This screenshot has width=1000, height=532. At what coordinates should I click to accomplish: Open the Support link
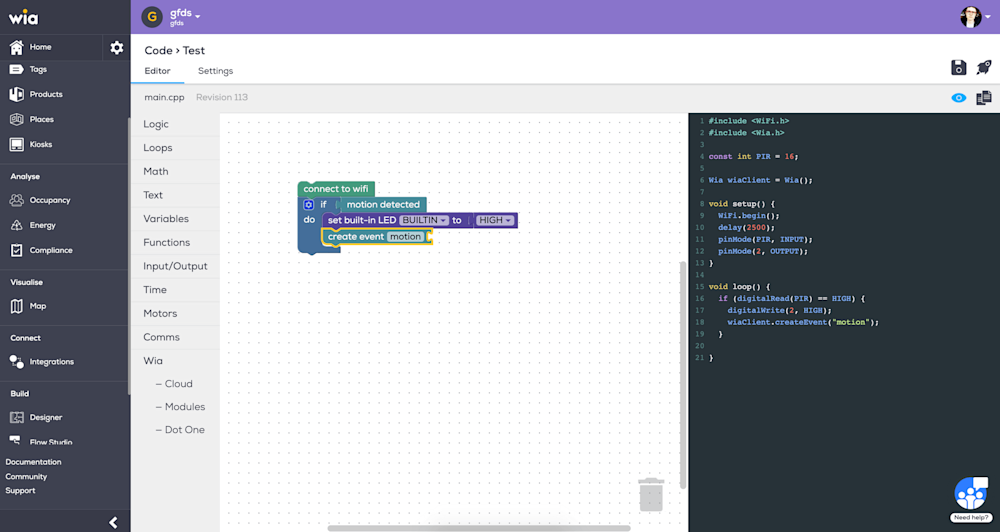[20, 491]
